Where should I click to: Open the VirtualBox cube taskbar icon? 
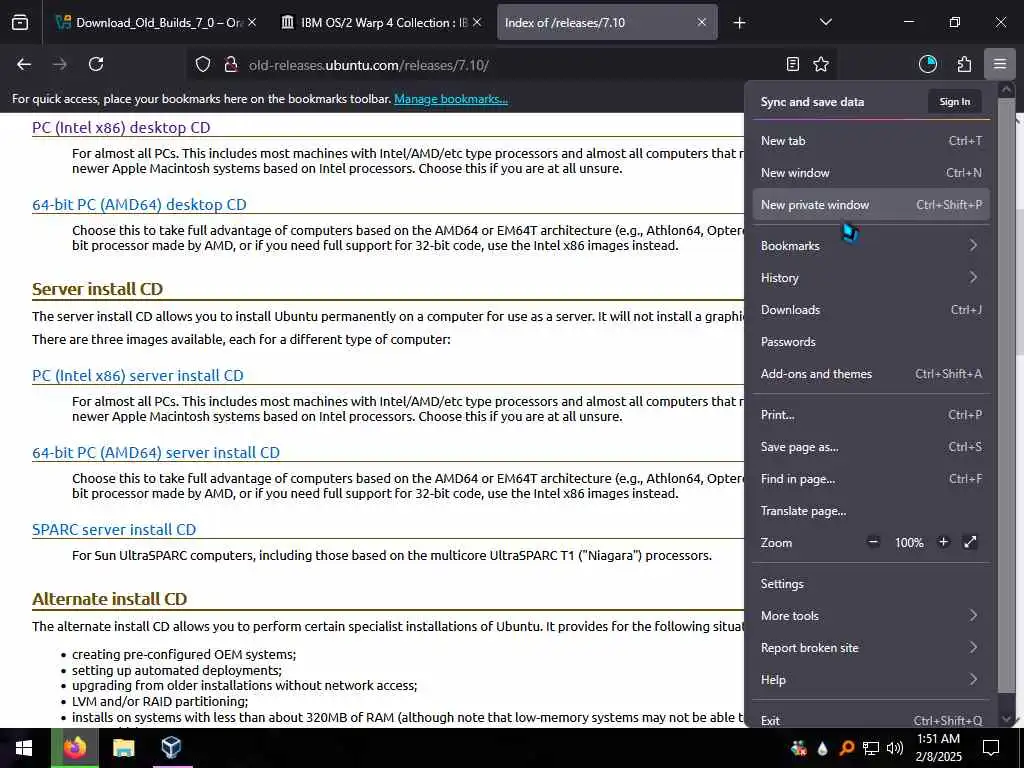[x=170, y=748]
